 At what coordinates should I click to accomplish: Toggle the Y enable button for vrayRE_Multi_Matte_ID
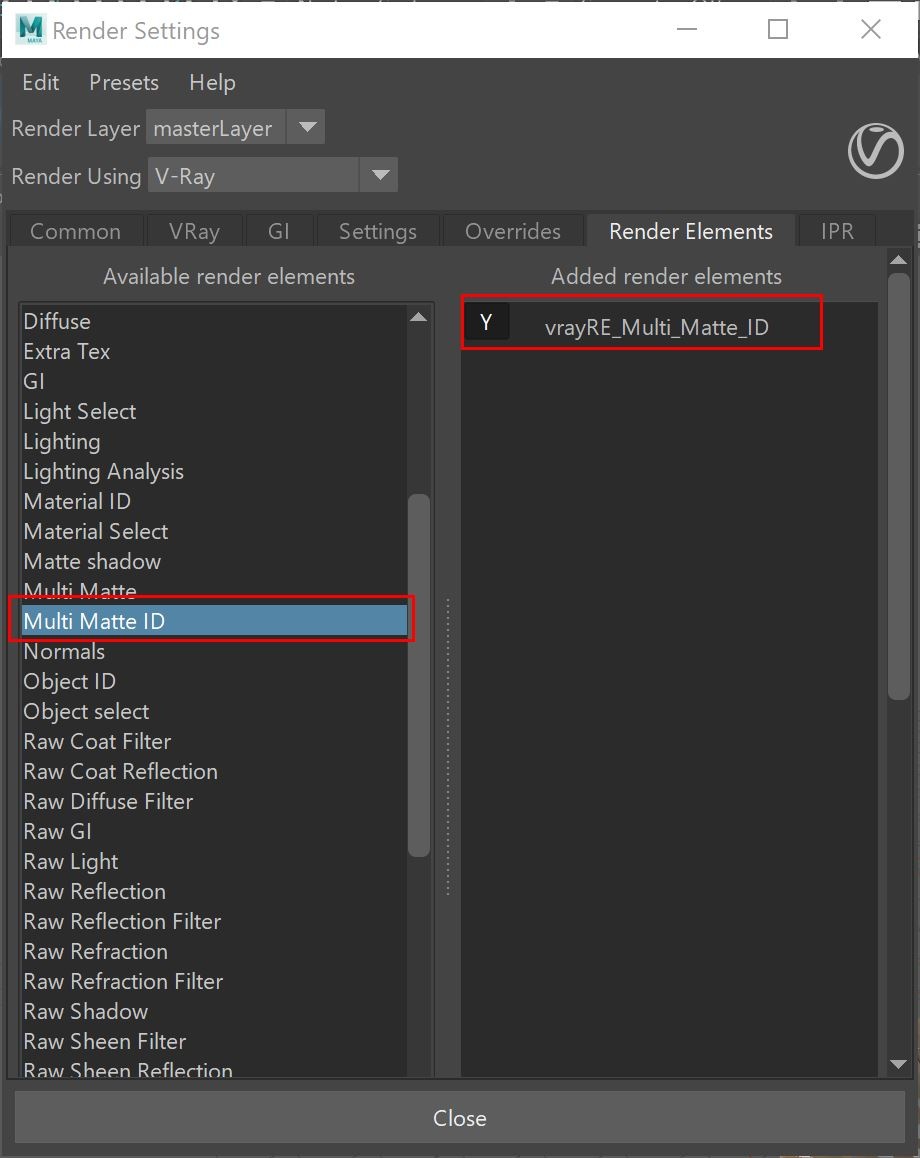(x=486, y=323)
